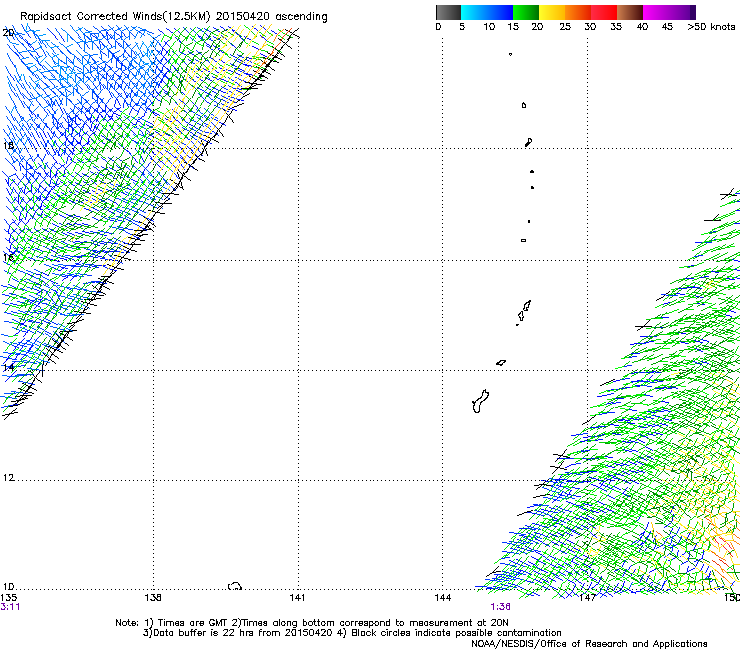Click the 'Data buffer is 22 hrs' note line

point(352,633)
